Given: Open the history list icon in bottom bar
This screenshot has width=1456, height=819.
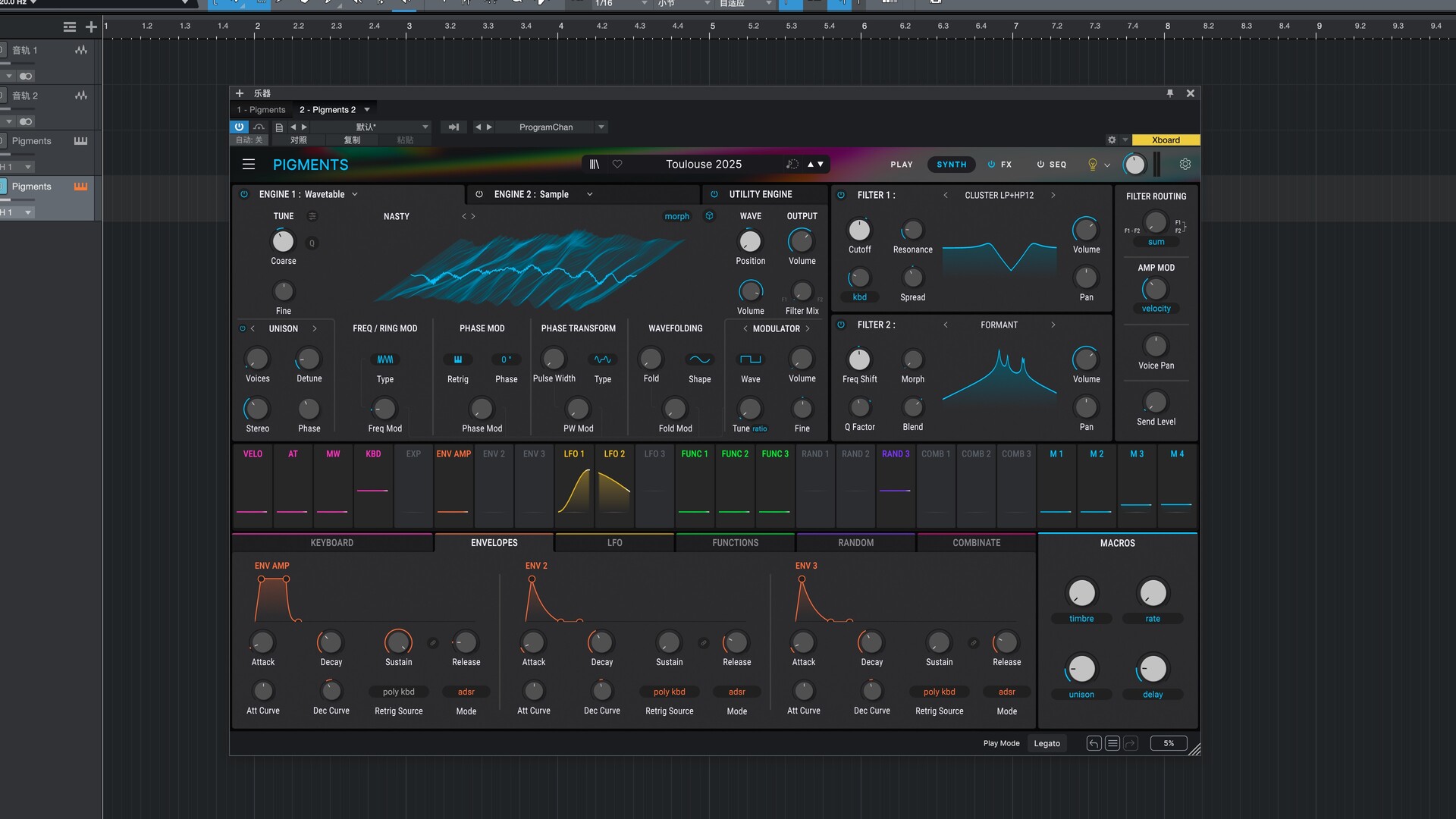Looking at the screenshot, I should (1112, 743).
